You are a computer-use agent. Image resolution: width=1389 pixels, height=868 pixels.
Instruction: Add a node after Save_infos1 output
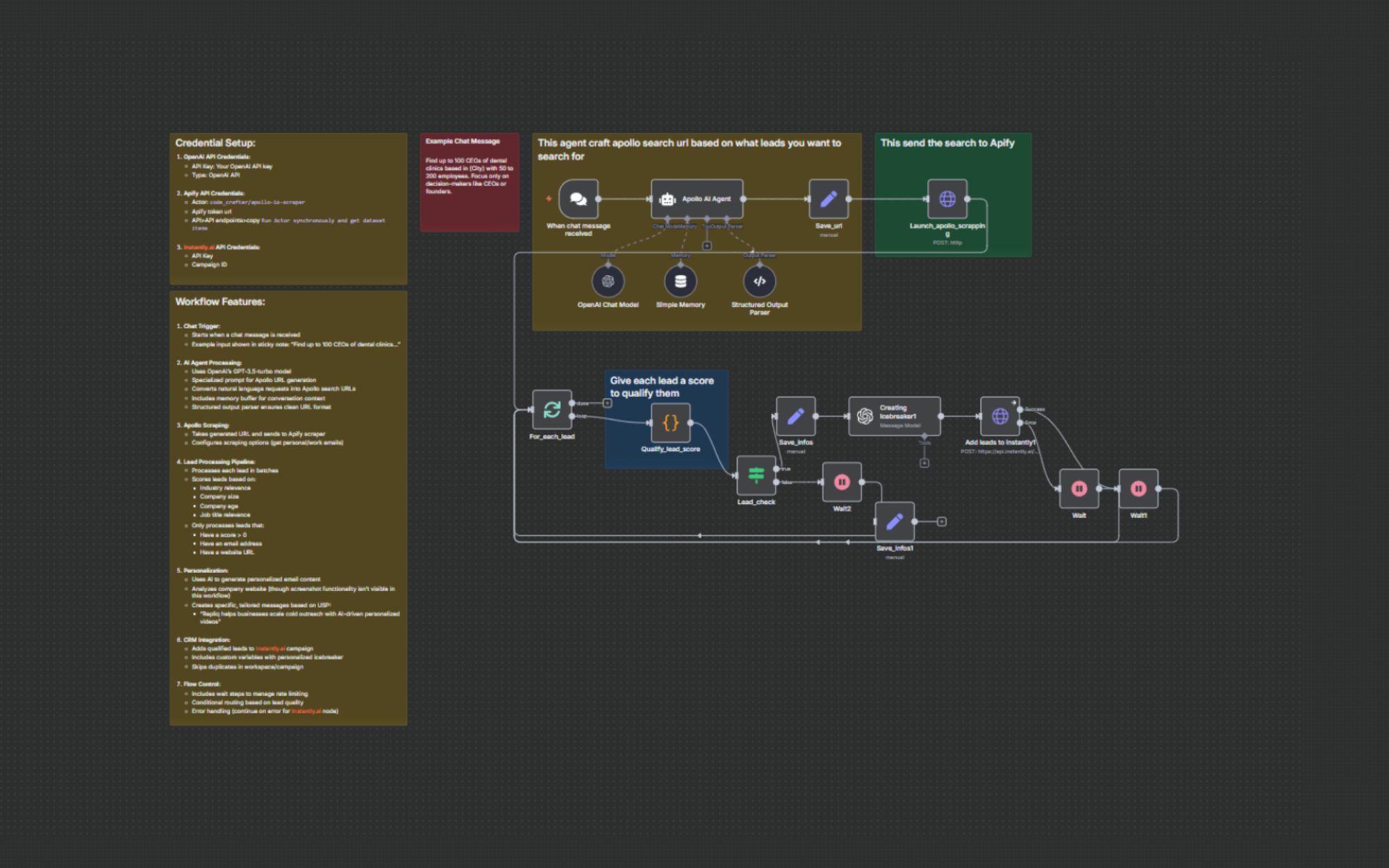point(942,521)
